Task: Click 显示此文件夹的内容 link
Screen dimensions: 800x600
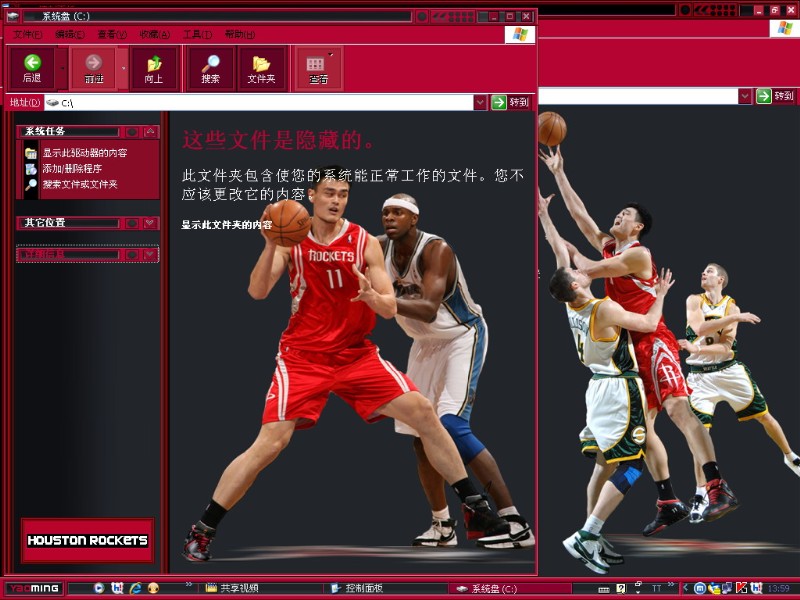Action: coord(226,225)
